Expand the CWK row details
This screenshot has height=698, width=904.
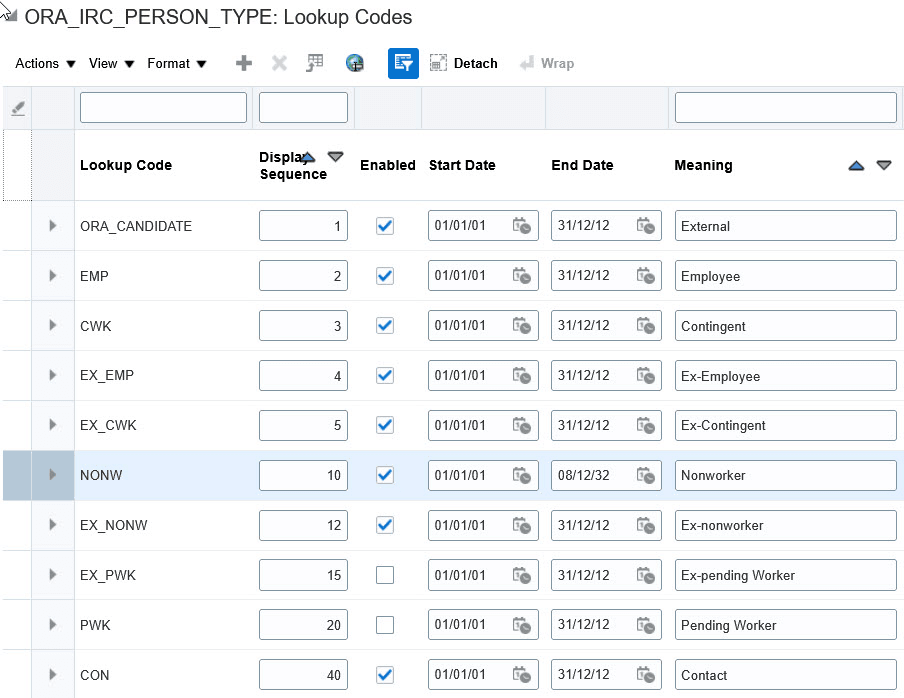click(52, 325)
